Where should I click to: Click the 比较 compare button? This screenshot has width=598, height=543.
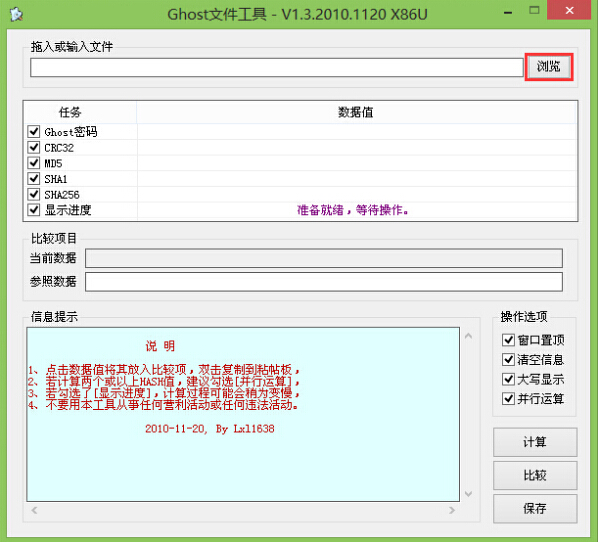pyautogui.click(x=535, y=475)
